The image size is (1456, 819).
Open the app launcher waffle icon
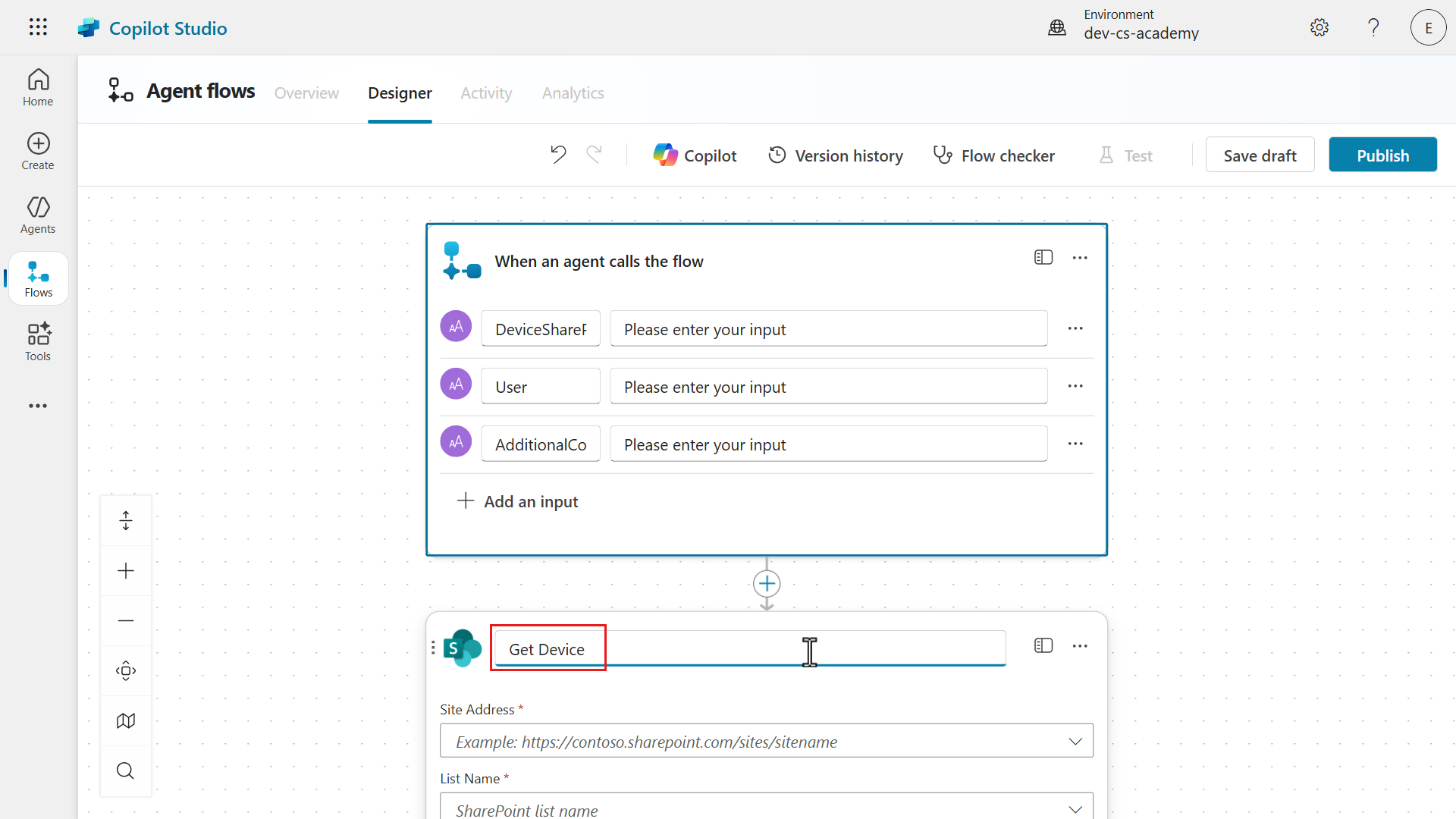click(38, 27)
